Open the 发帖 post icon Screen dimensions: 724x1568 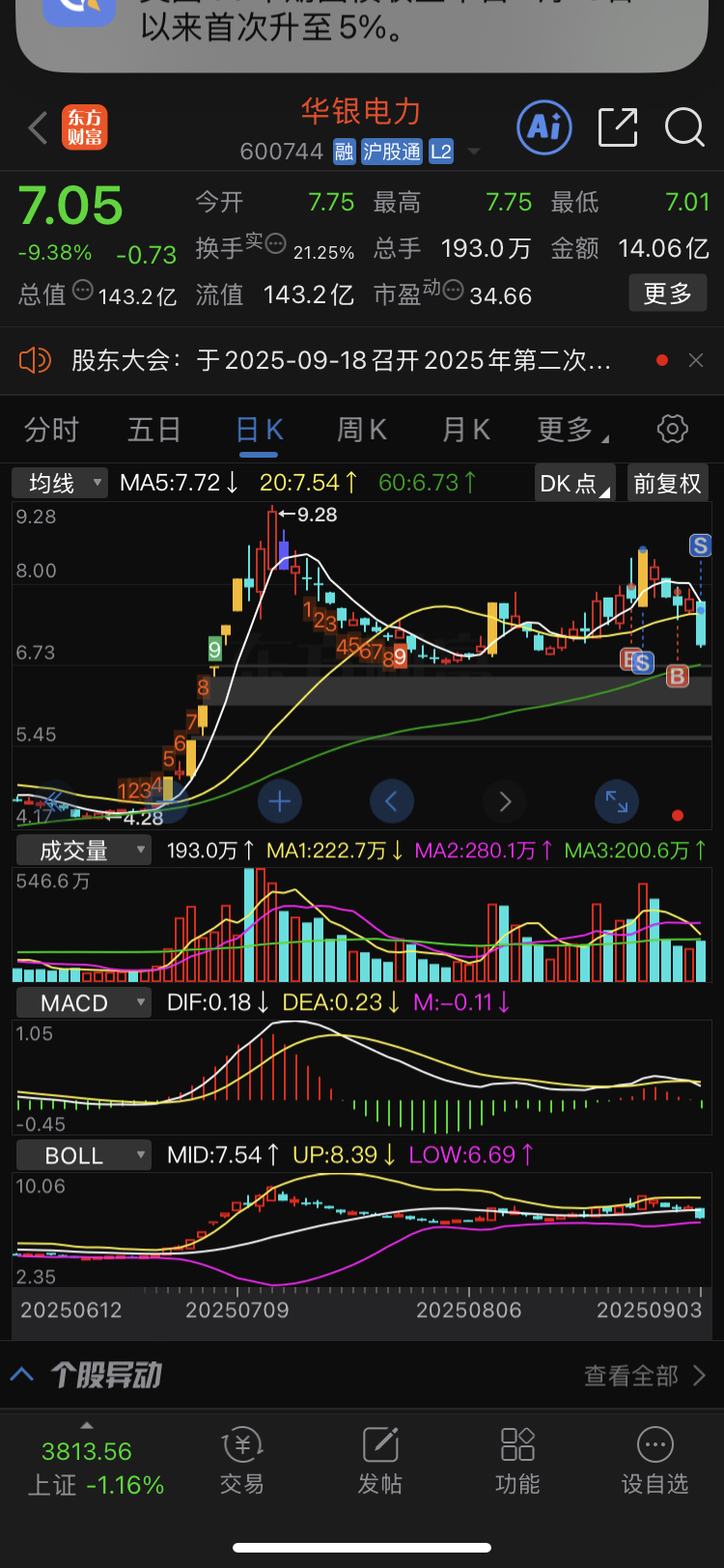[380, 1461]
